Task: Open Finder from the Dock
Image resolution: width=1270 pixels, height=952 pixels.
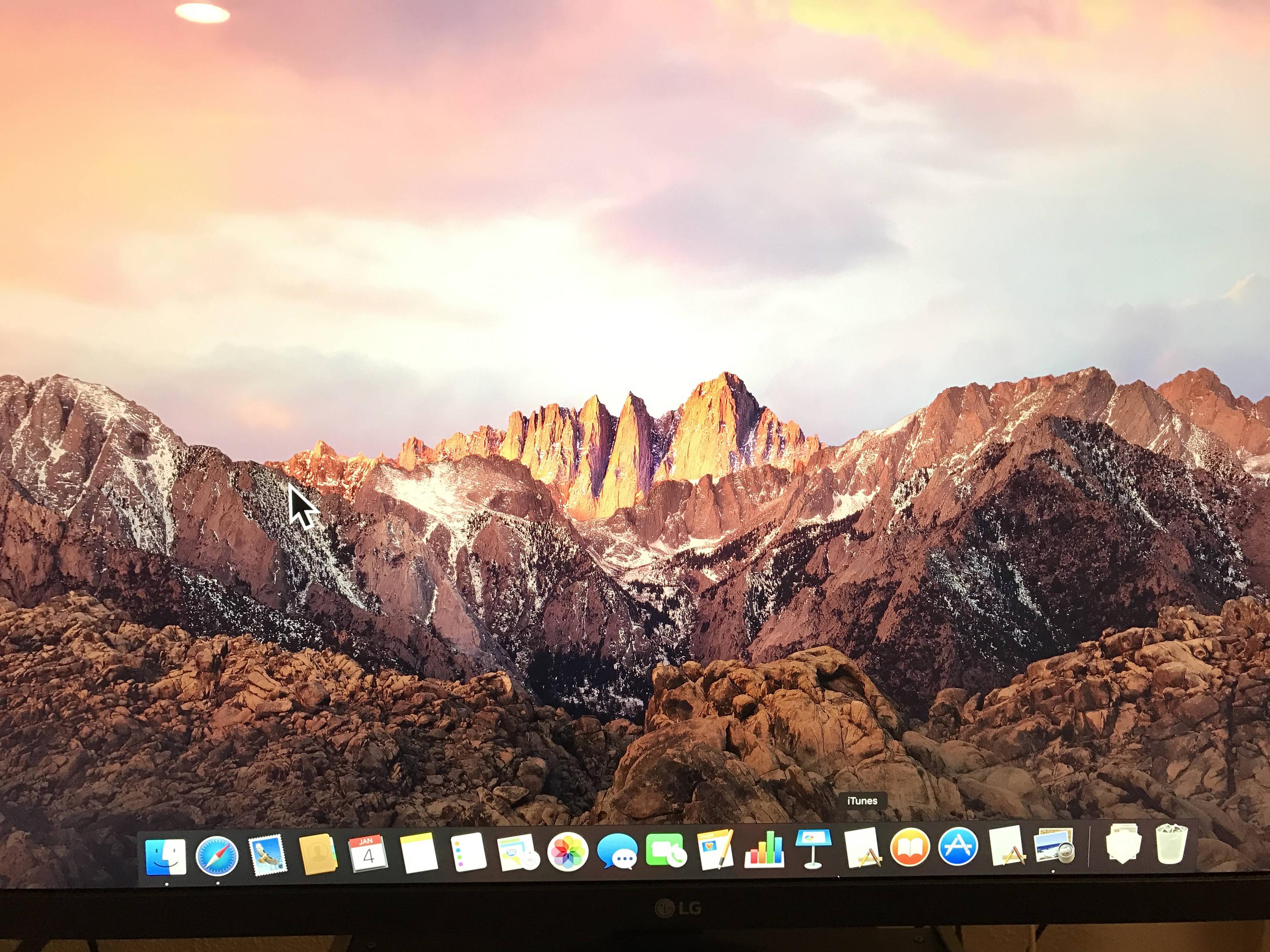Action: pos(165,857)
